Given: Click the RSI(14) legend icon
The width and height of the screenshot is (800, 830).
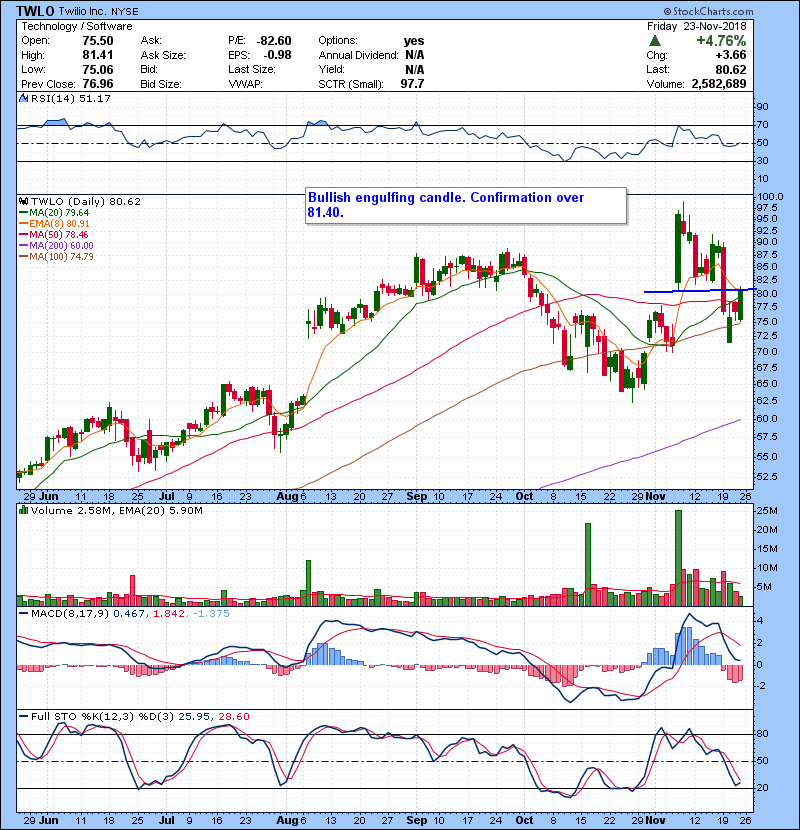Looking at the screenshot, I should (24, 99).
